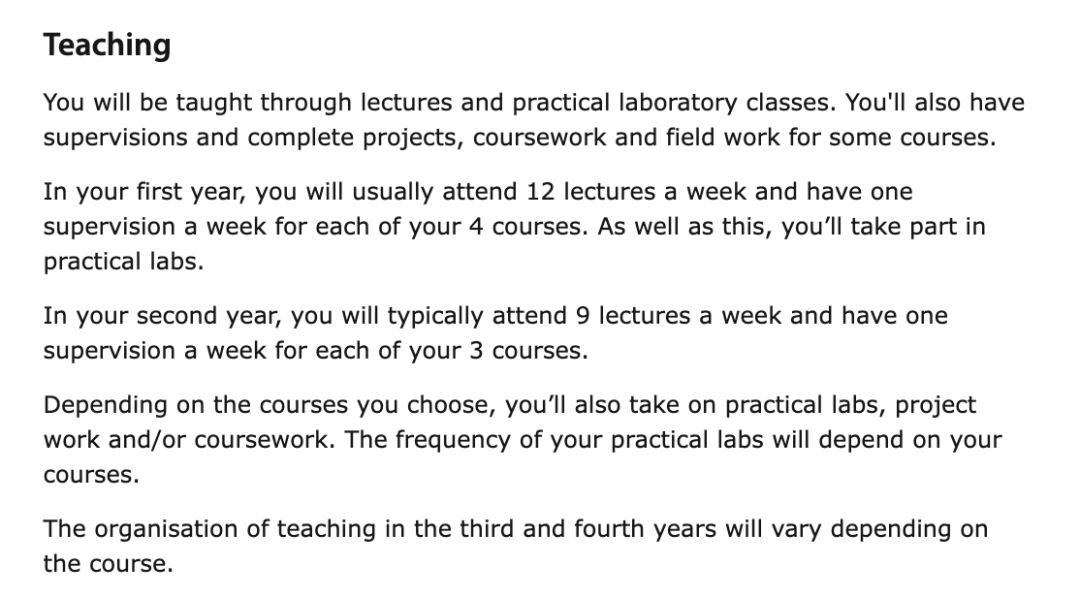The width and height of the screenshot is (1080, 597).
Task: Click the number 3 before courses
Action: click(x=476, y=350)
